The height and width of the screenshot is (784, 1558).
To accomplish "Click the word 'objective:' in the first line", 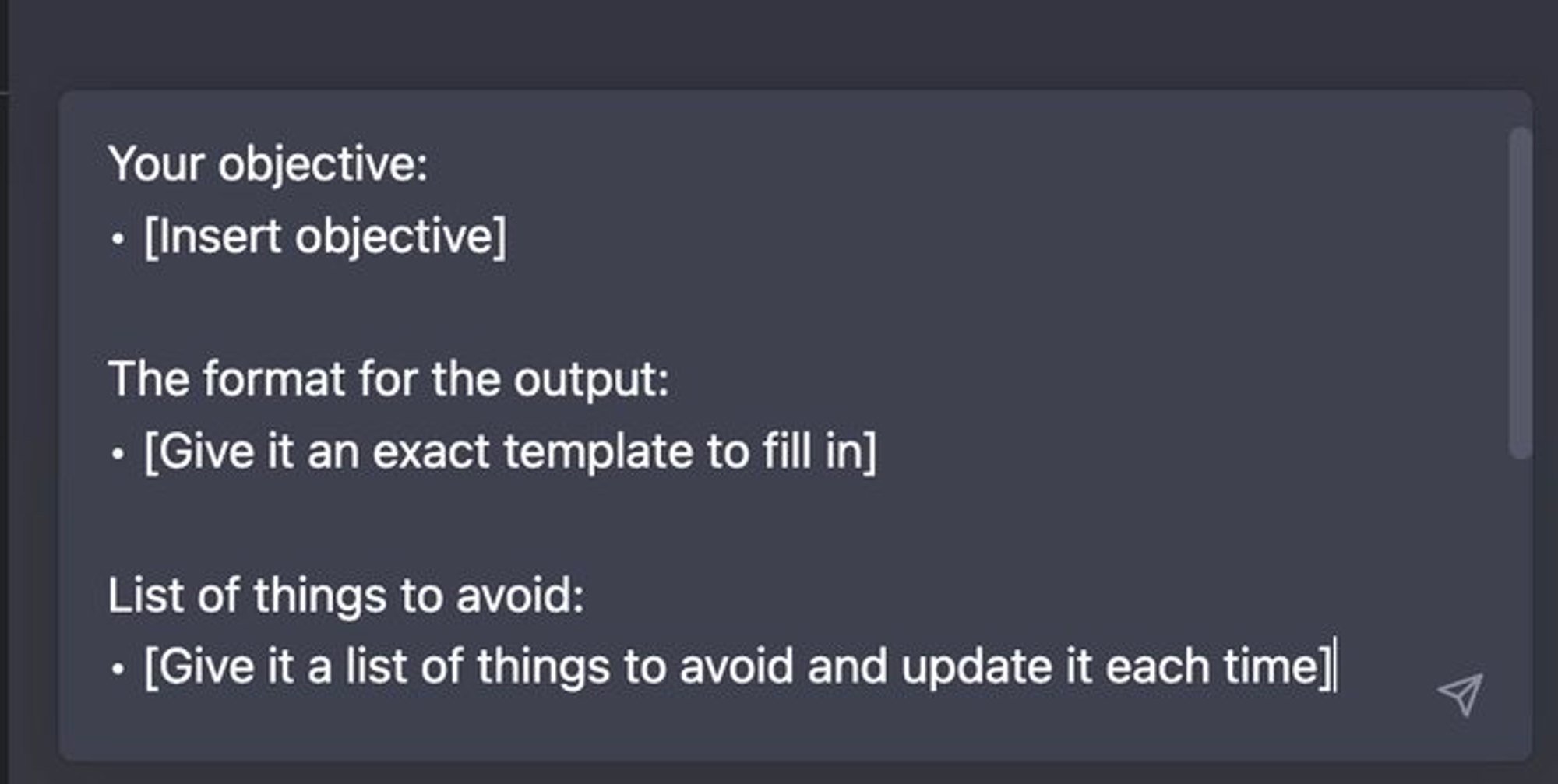I will [x=323, y=166].
